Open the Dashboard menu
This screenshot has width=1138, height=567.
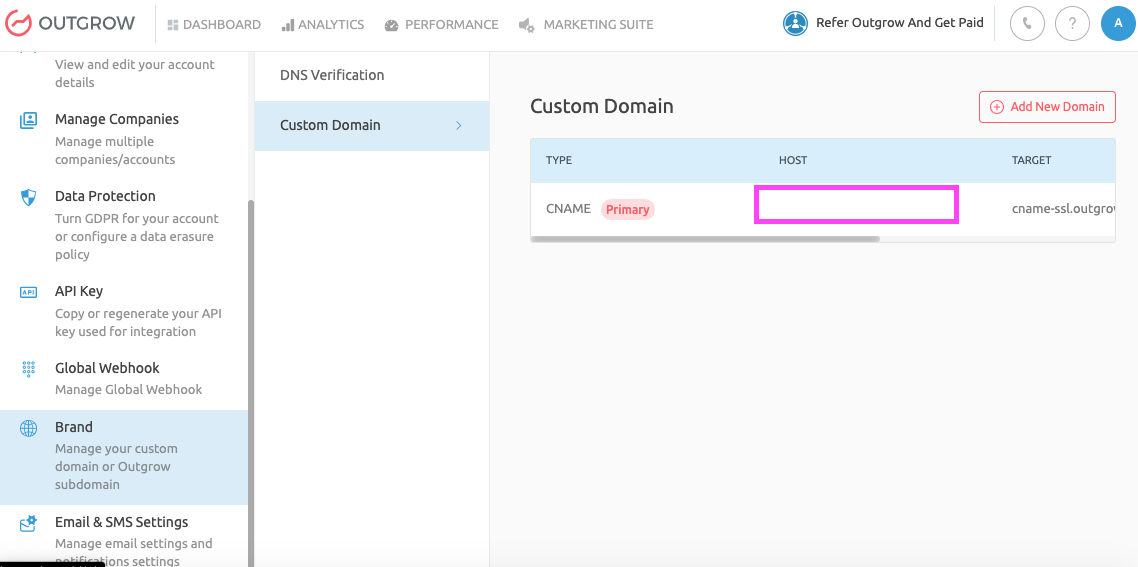(x=214, y=25)
